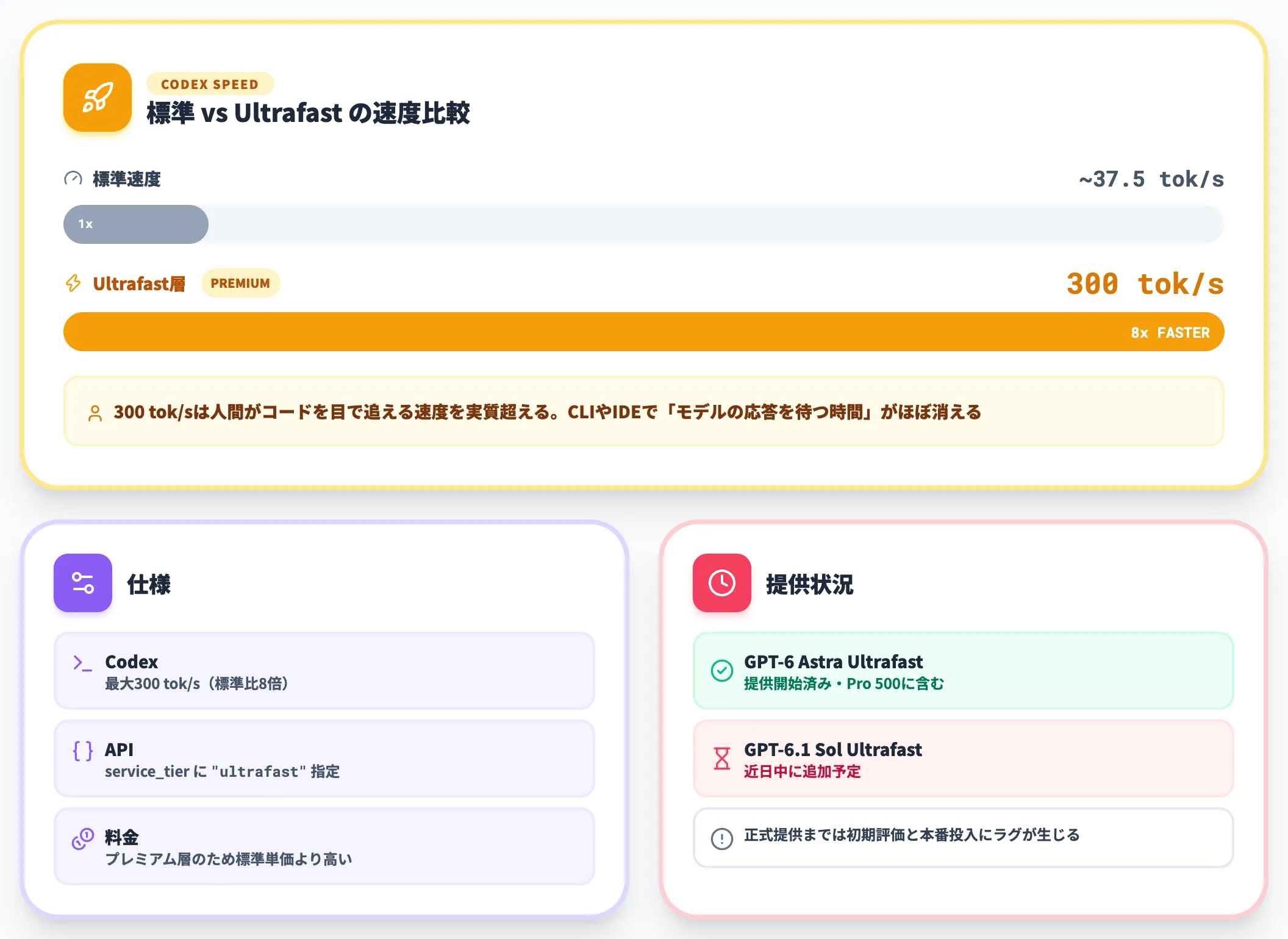The height and width of the screenshot is (939, 1288).
Task: Click the green checkmark icon for GPT-6 Astra
Action: tap(722, 671)
